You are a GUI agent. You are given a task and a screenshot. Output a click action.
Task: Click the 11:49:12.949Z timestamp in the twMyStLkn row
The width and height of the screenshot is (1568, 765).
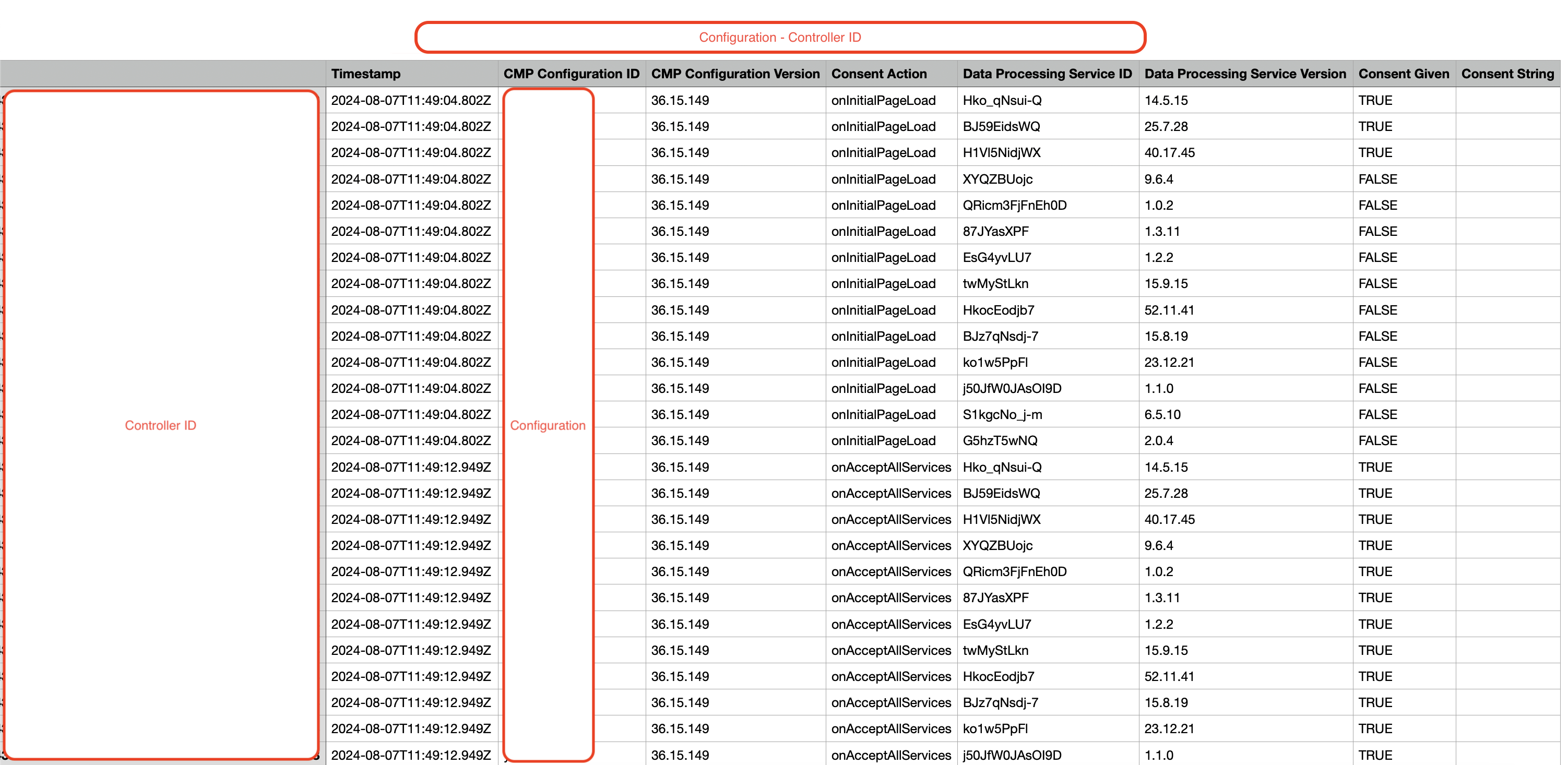coord(411,651)
